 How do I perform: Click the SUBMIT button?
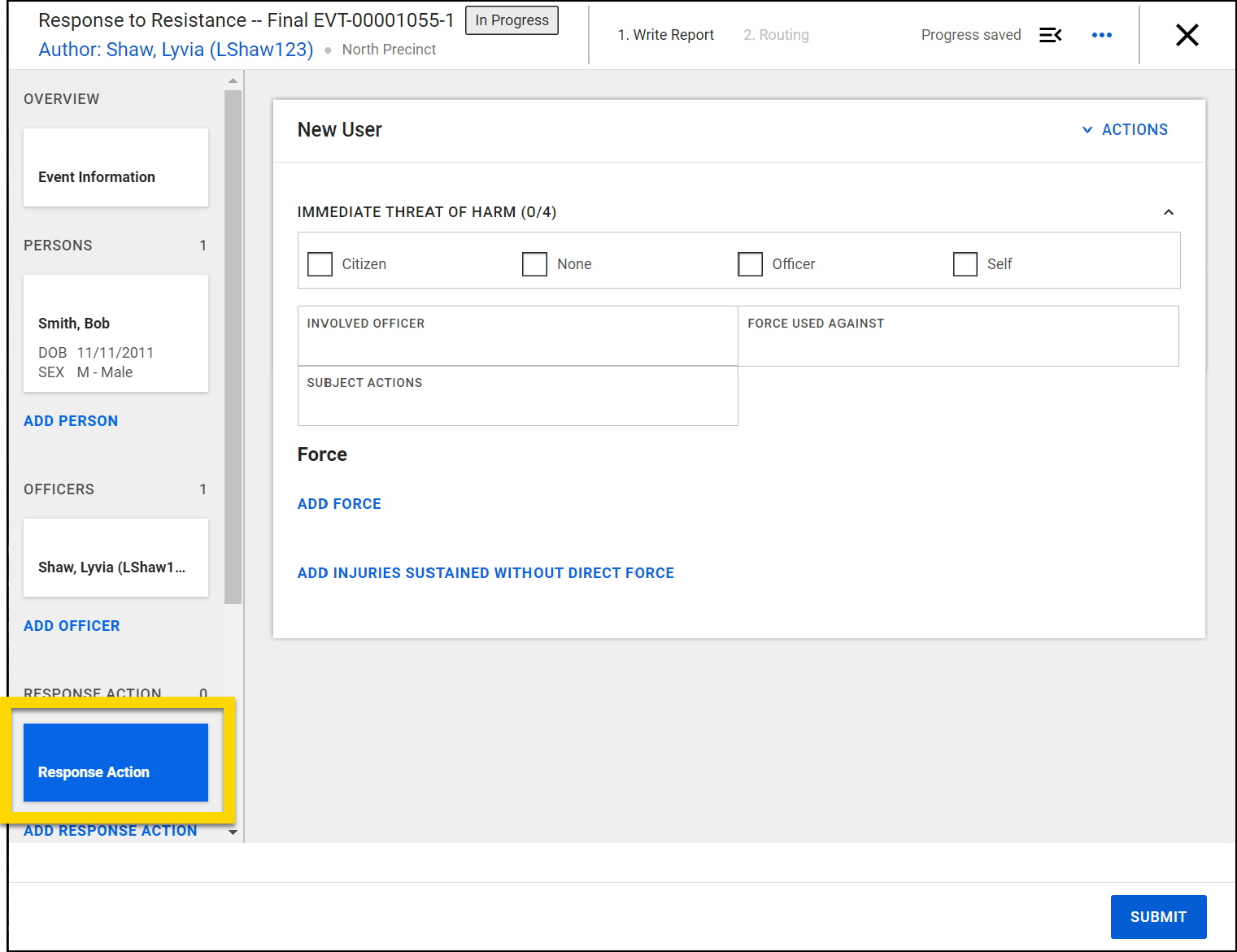pyautogui.click(x=1158, y=916)
